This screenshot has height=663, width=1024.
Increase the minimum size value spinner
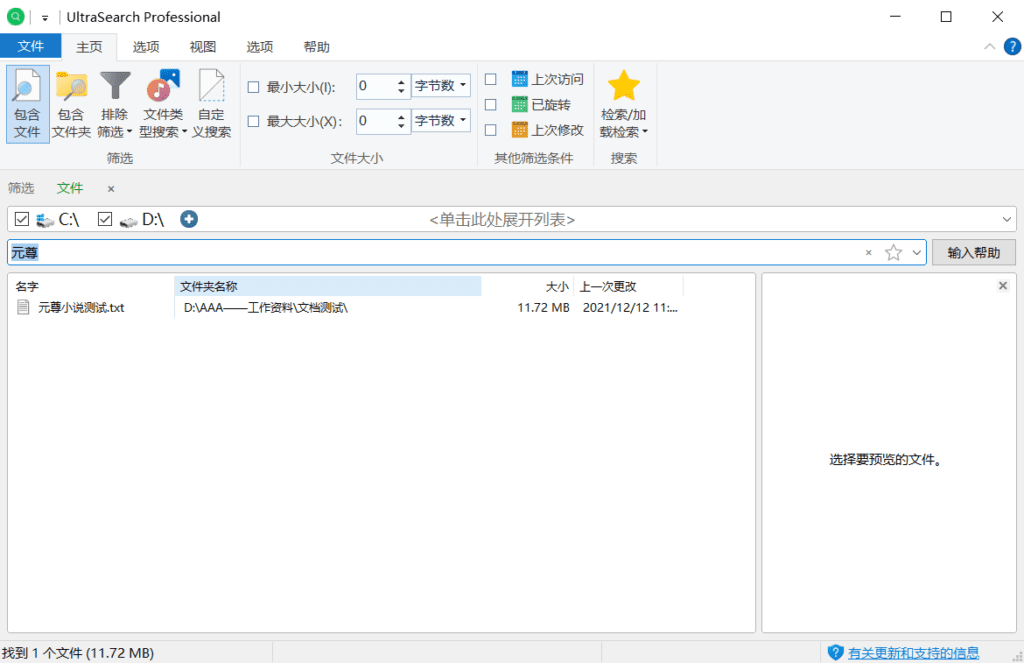click(401, 81)
